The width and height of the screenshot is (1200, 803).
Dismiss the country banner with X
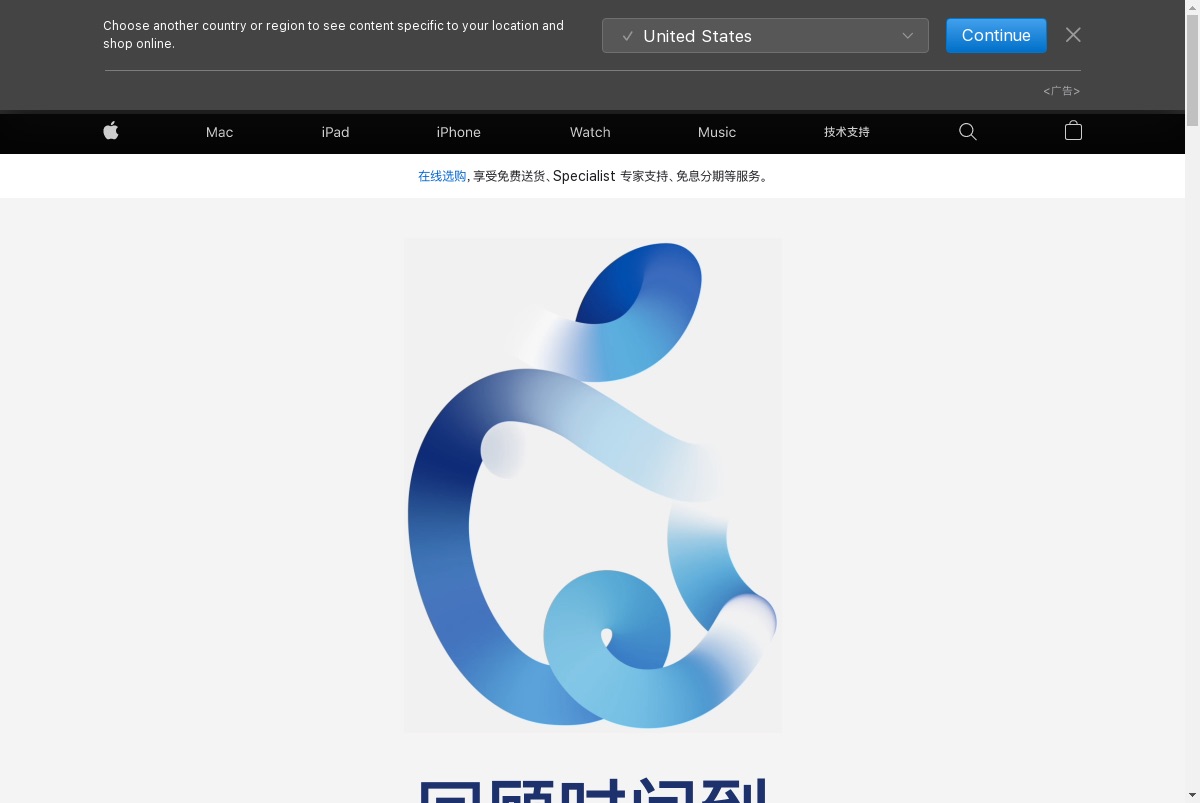(x=1073, y=35)
